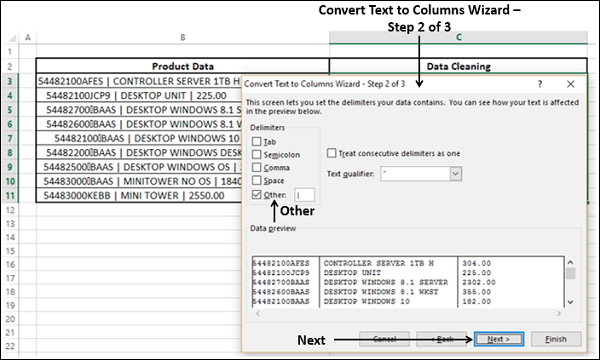This screenshot has height=360, width=600.
Task: Click the Help question mark in wizard title bar
Action: click(540, 84)
